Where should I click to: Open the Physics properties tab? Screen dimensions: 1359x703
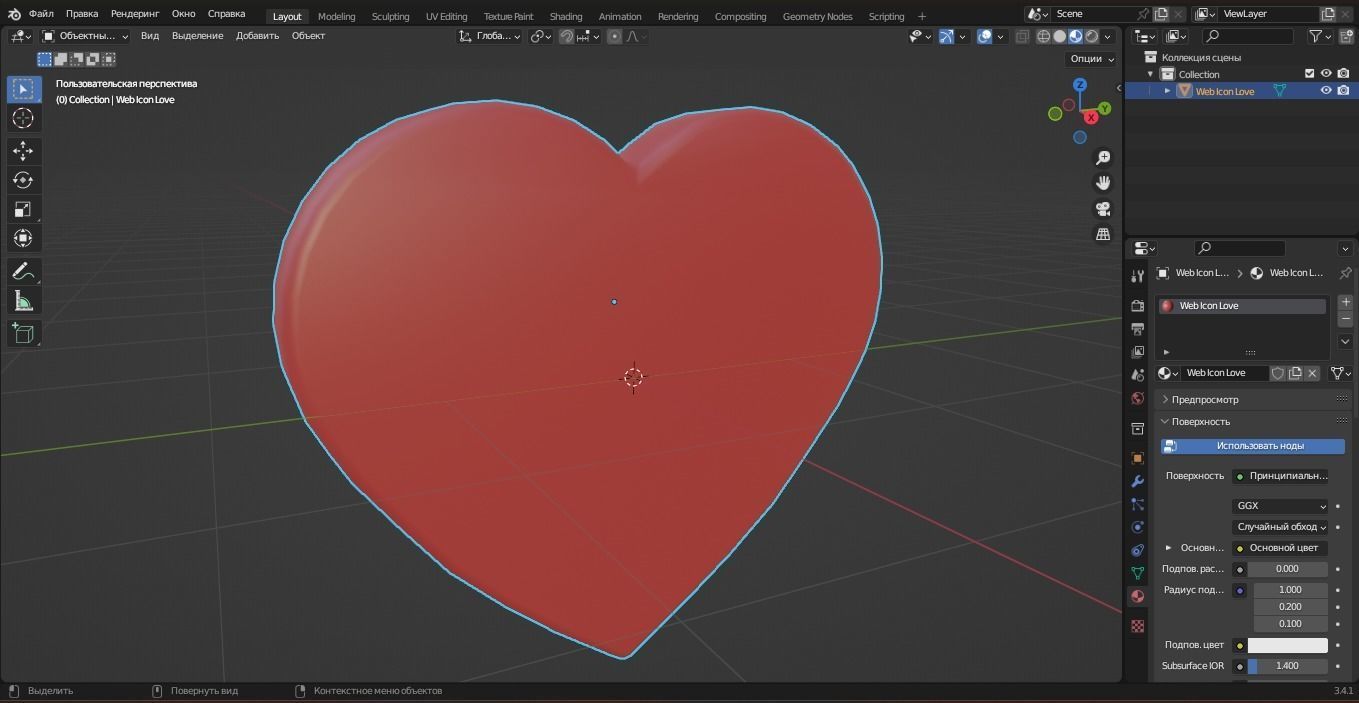tap(1137, 527)
